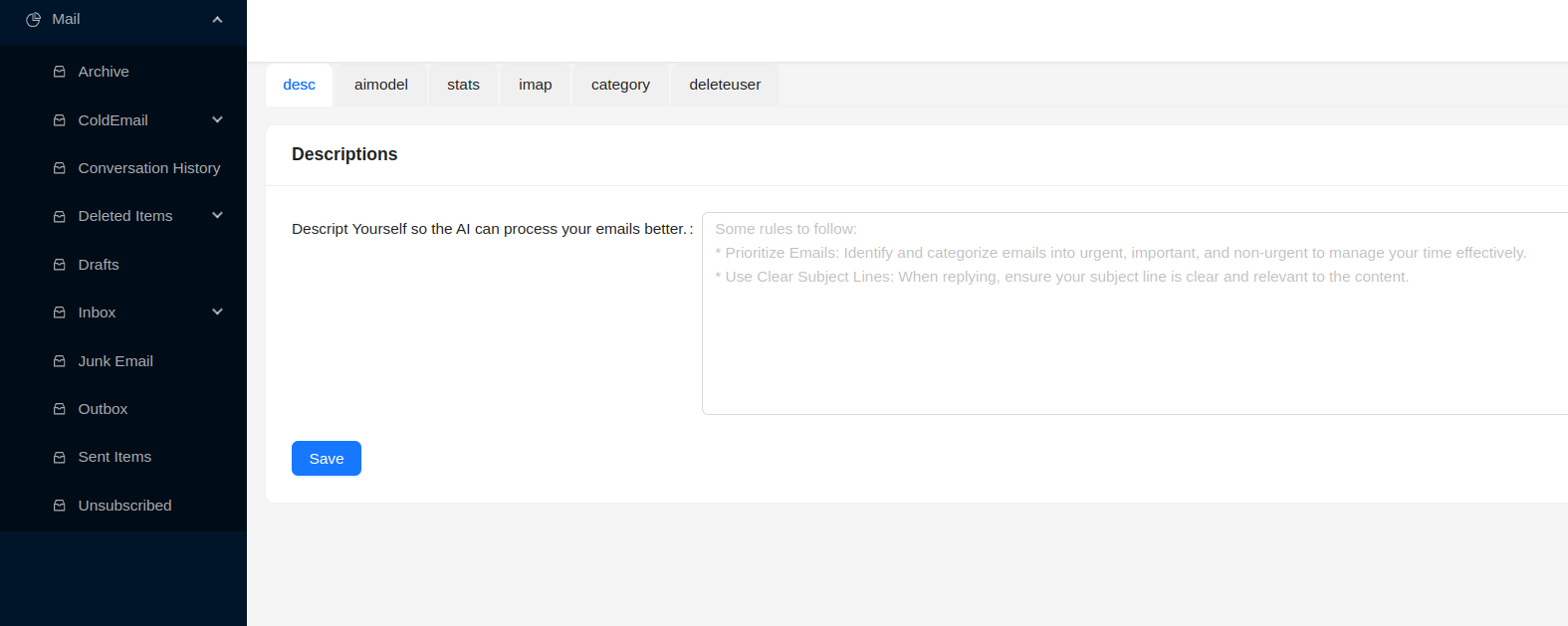The height and width of the screenshot is (626, 1568).
Task: Click the Outbox folder icon
Action: click(x=60, y=409)
